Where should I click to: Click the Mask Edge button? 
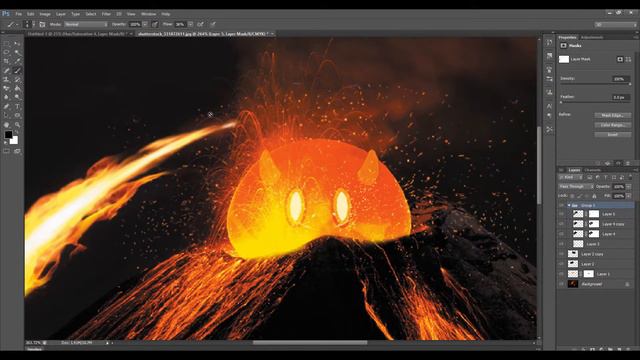click(612, 116)
